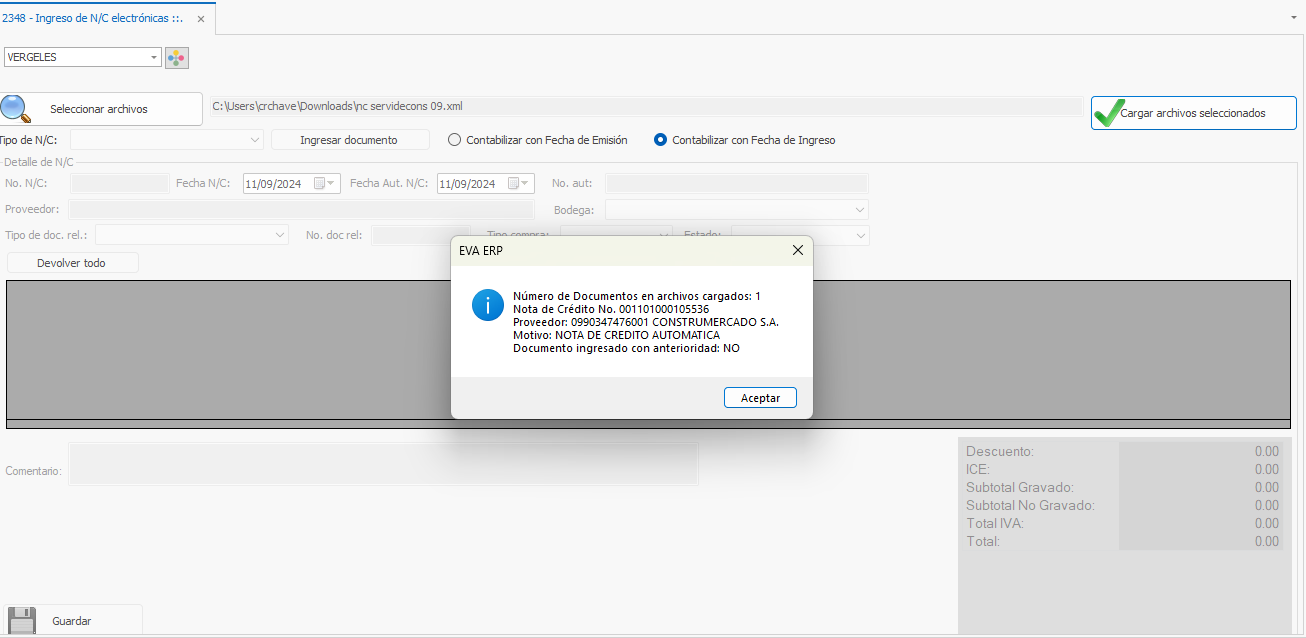The image size is (1306, 638).
Task: Click into the Comentario text field
Action: (382, 464)
